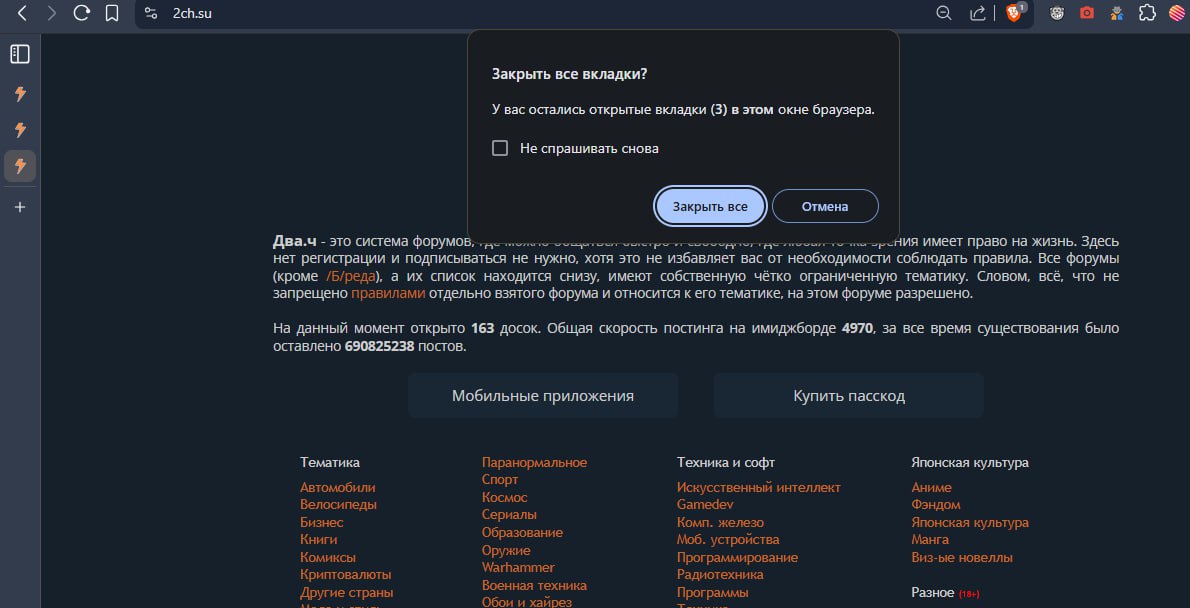The width and height of the screenshot is (1190, 608).
Task: Open the extensions puzzle-piece menu
Action: tap(1148, 13)
